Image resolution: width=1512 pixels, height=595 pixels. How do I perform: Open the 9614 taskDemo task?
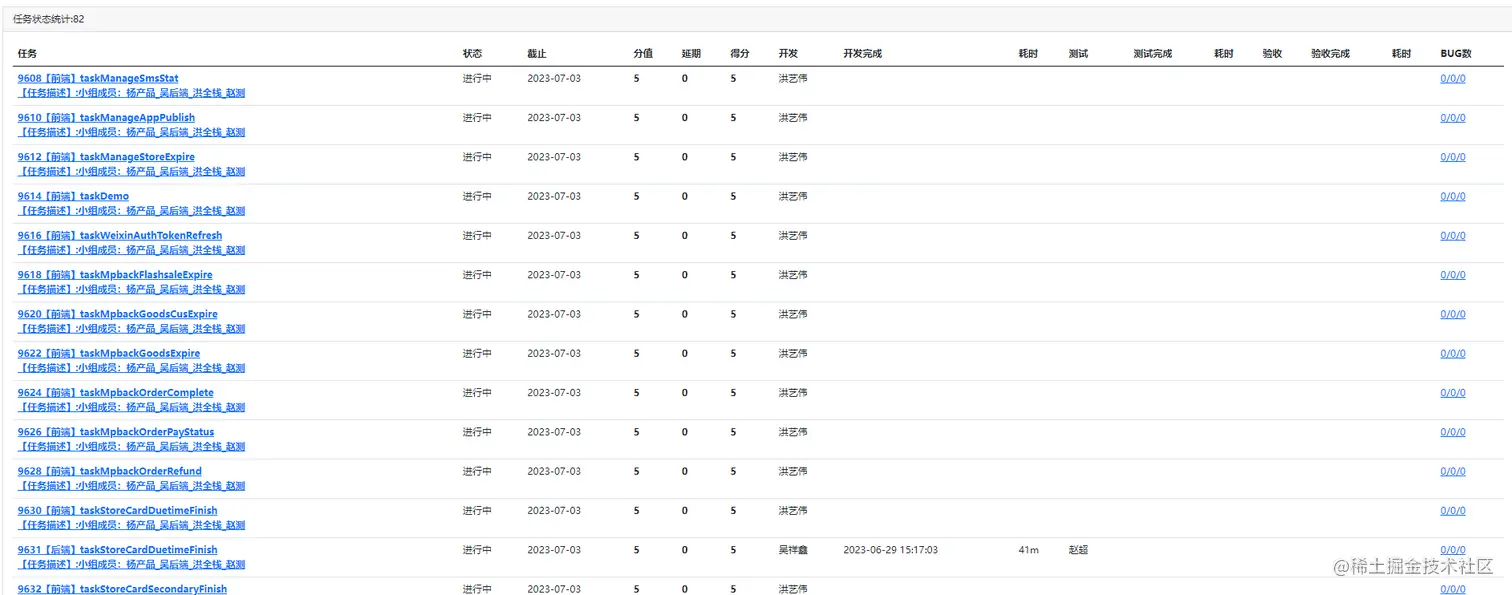point(73,196)
